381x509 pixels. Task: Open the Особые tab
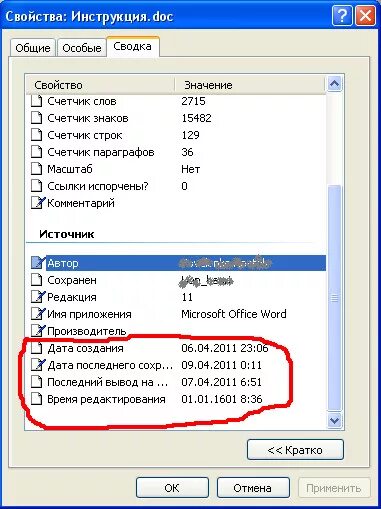(82, 48)
